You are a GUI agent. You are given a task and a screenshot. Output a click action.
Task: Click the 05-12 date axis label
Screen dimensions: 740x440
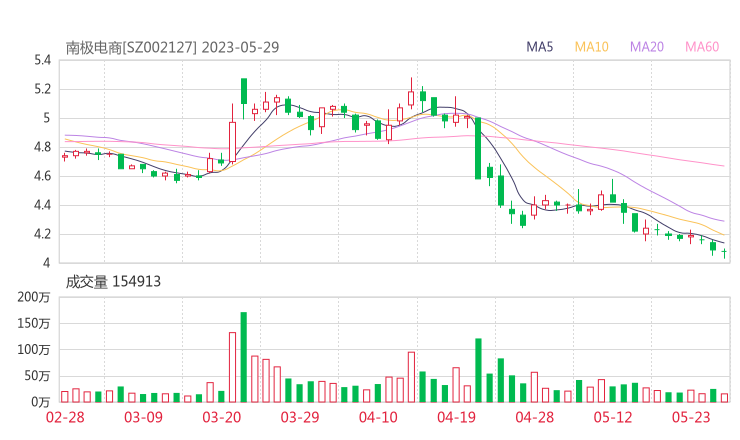pos(613,417)
